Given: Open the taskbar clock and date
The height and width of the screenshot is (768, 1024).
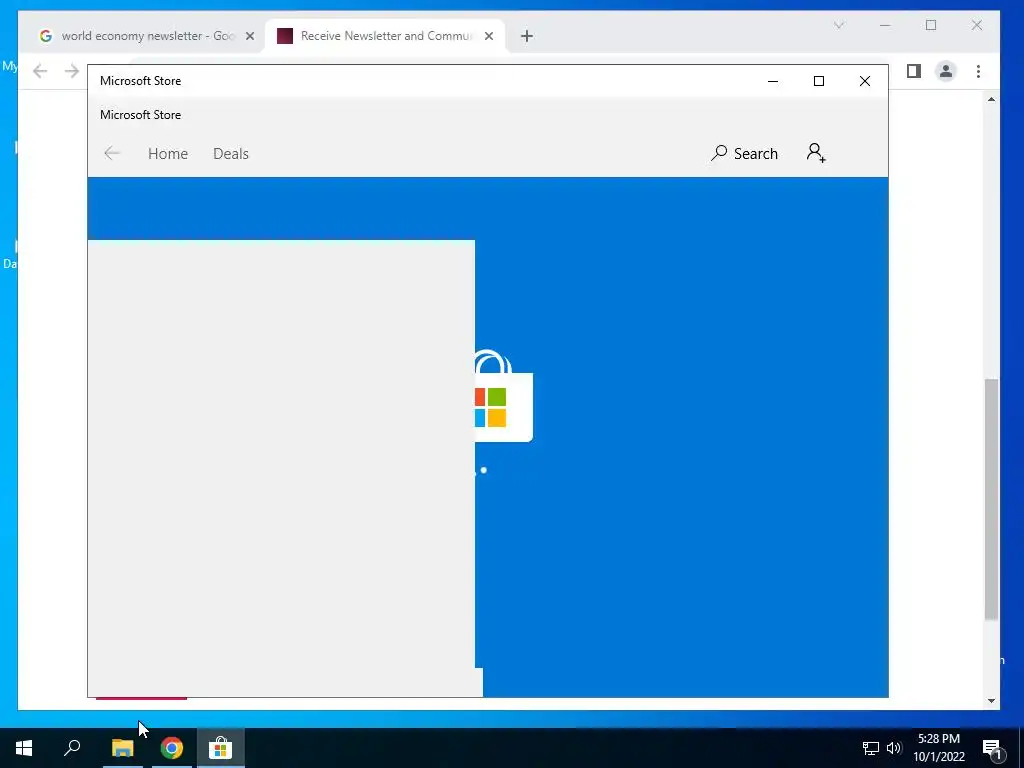Looking at the screenshot, I should (938, 748).
